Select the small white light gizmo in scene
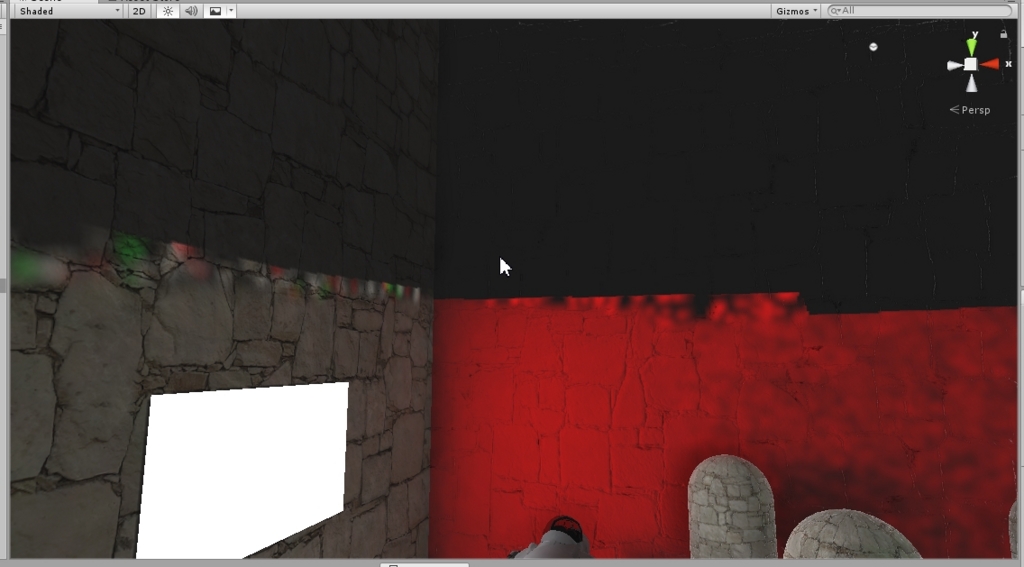Viewport: 1024px width, 567px height. (x=873, y=46)
